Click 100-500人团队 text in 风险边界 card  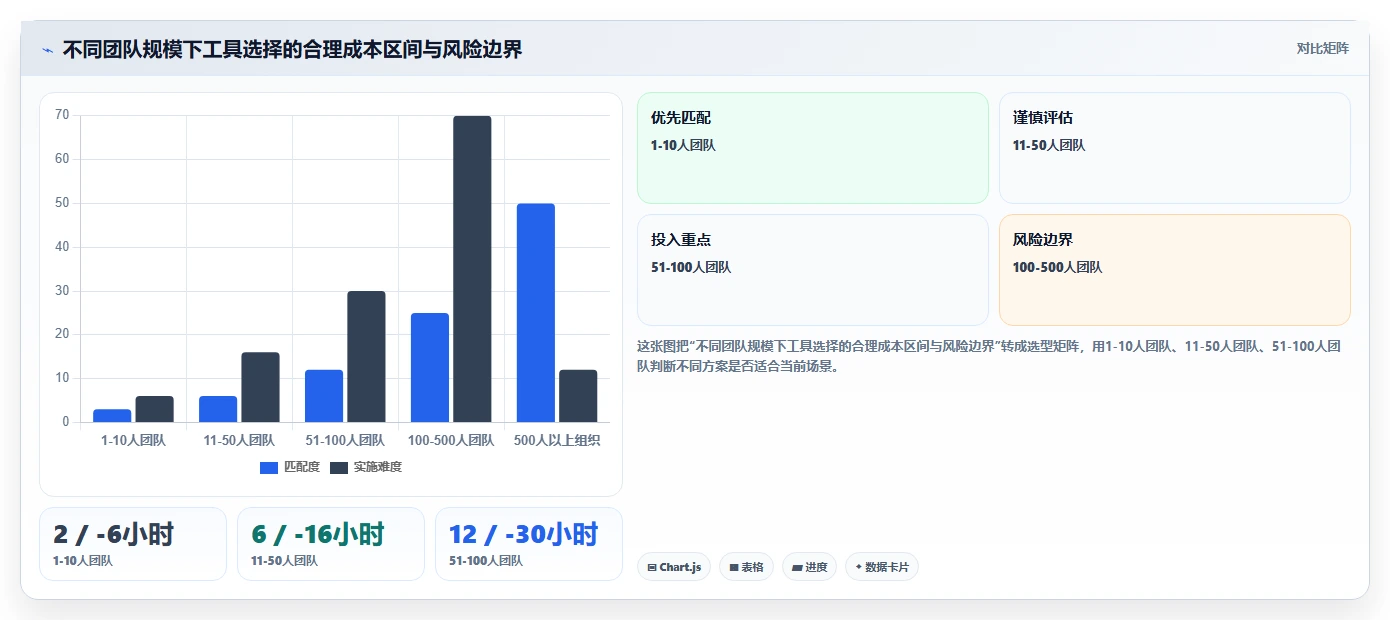click(1057, 267)
